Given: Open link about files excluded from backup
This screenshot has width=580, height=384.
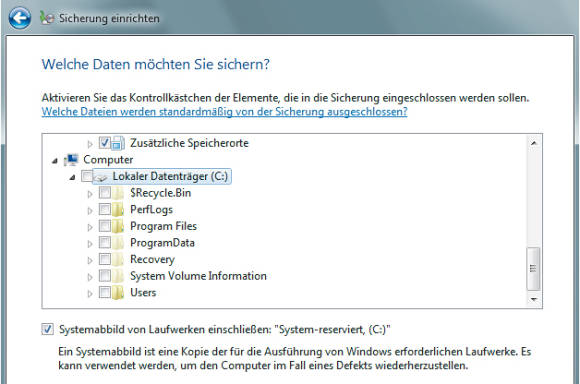Looking at the screenshot, I should (x=225, y=112).
